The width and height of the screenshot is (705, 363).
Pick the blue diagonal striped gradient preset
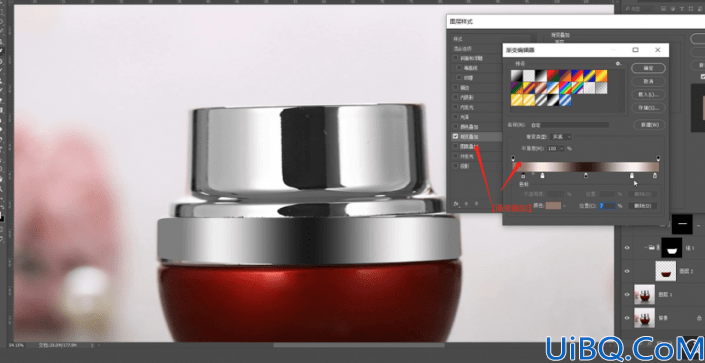(x=565, y=100)
